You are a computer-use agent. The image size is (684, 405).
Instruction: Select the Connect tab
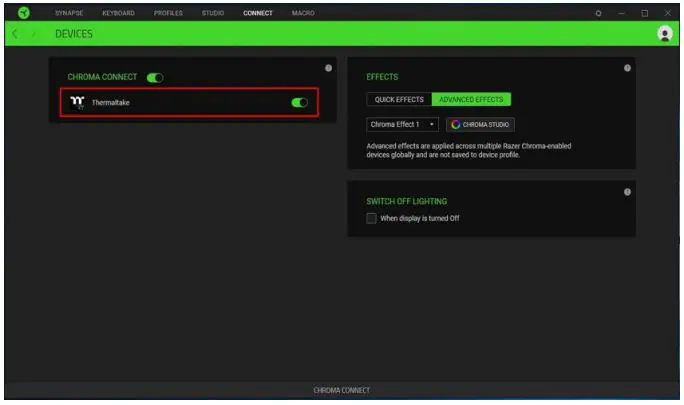[258, 13]
